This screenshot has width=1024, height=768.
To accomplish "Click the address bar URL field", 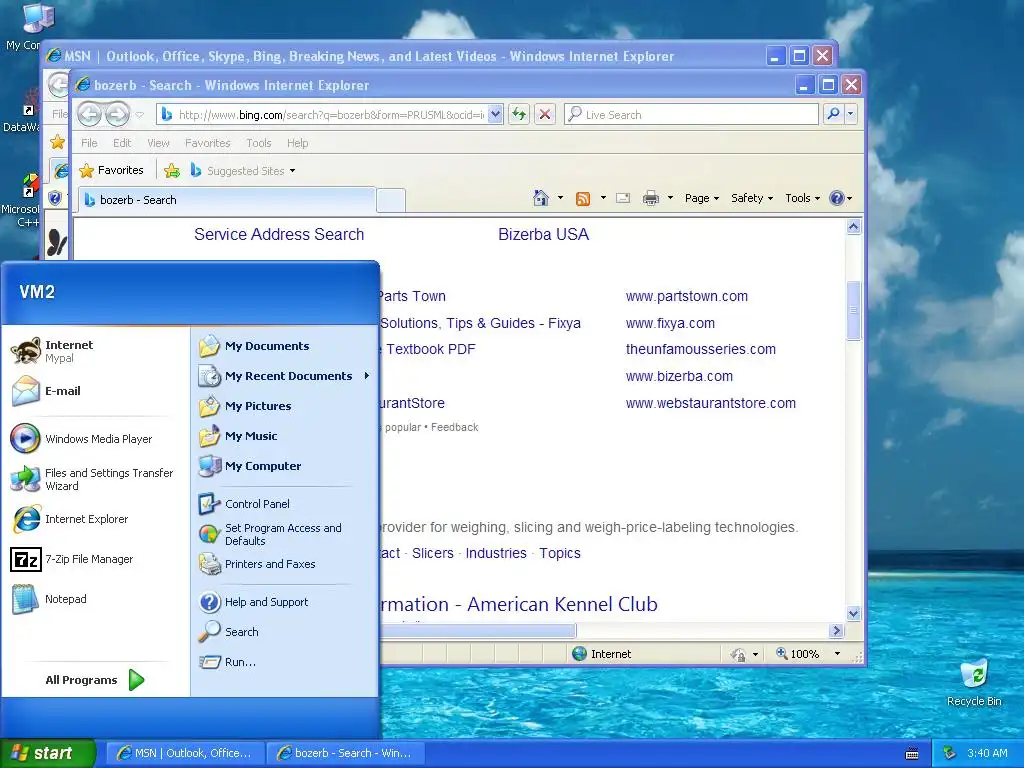I will (x=330, y=114).
